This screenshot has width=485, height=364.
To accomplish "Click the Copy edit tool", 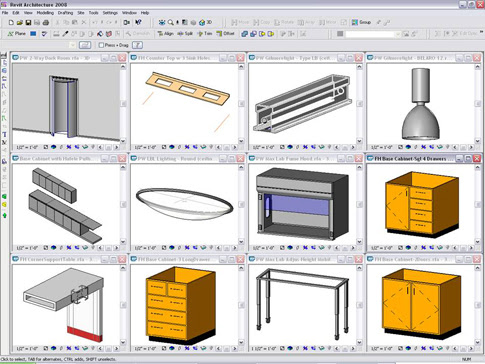I will coord(262,22).
